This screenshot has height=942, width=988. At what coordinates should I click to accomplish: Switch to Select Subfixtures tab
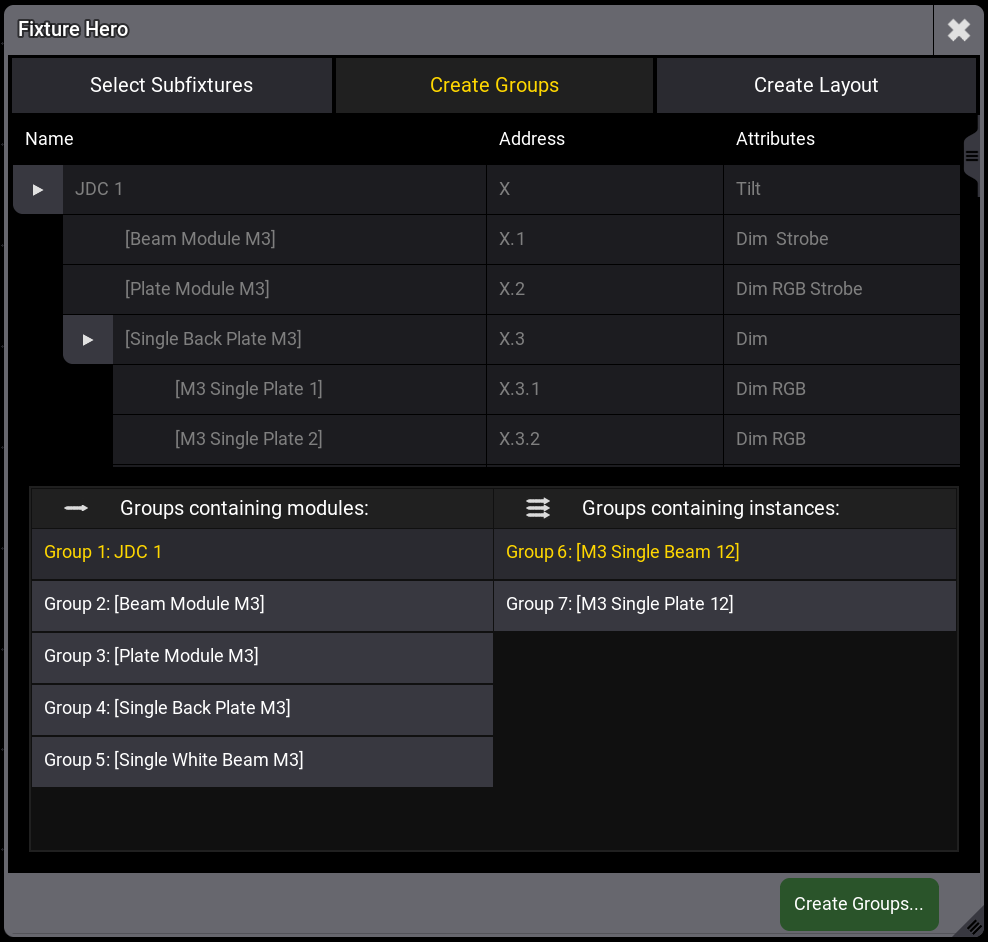(171, 85)
